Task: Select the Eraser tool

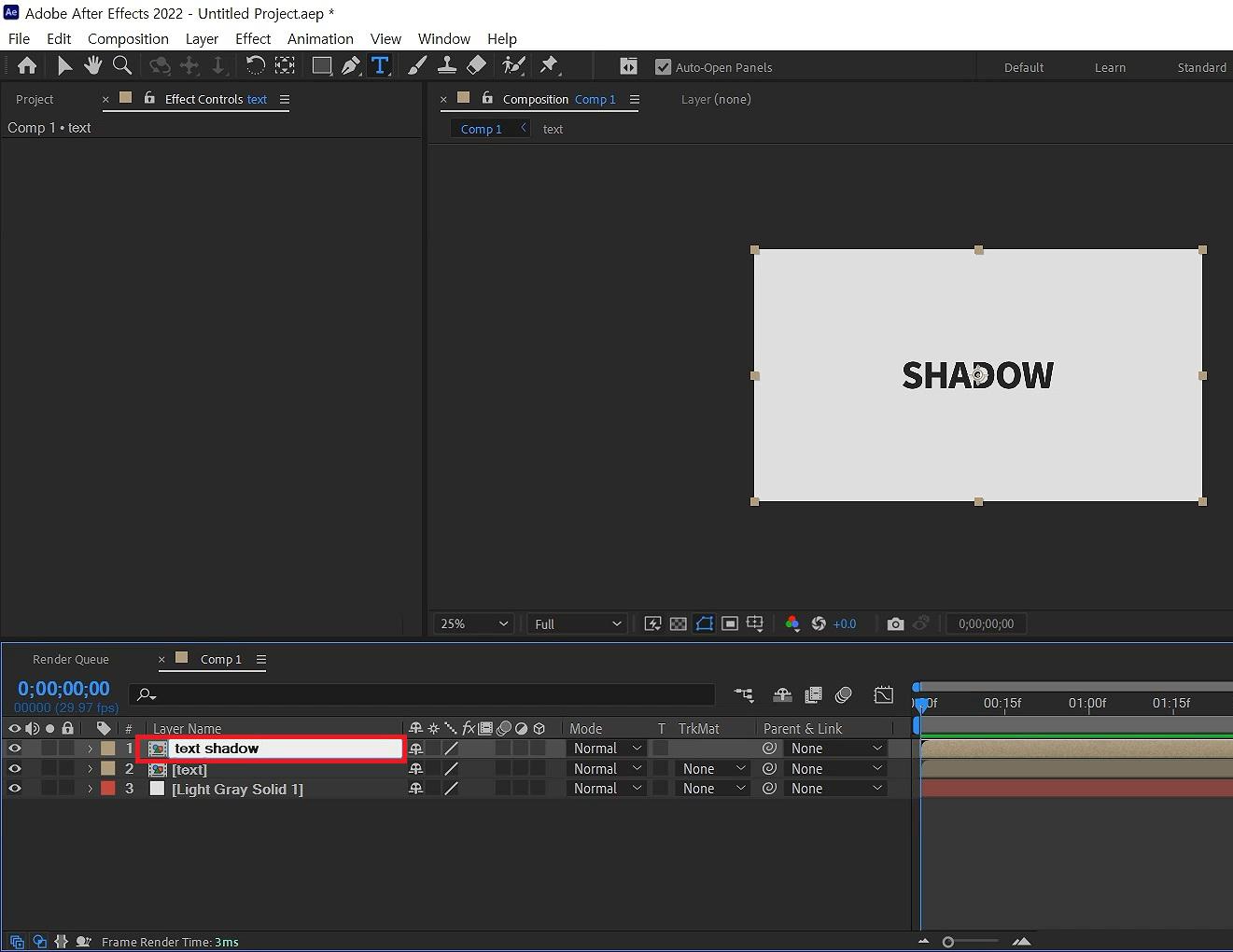Action: tap(476, 65)
